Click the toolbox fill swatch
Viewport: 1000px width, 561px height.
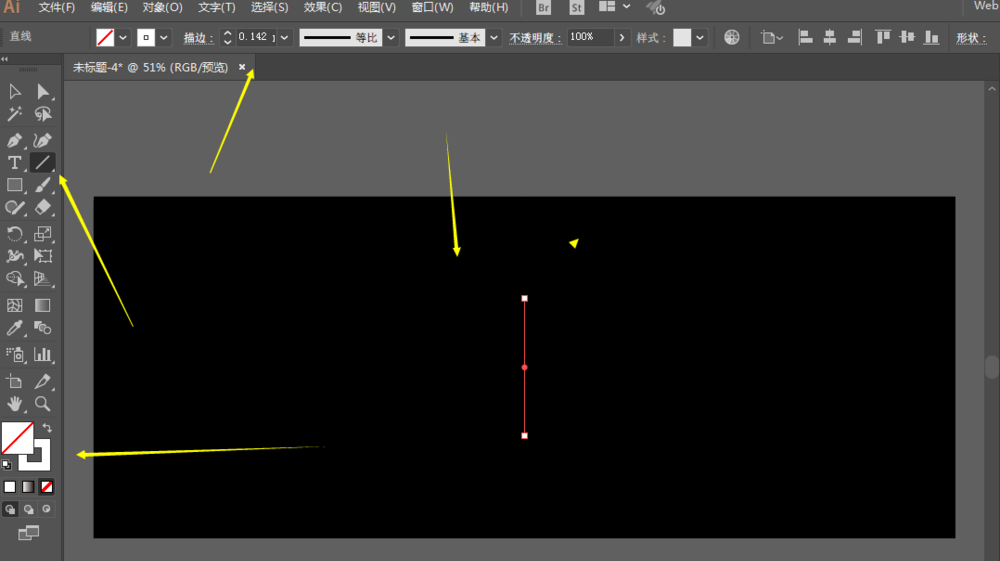click(17, 438)
